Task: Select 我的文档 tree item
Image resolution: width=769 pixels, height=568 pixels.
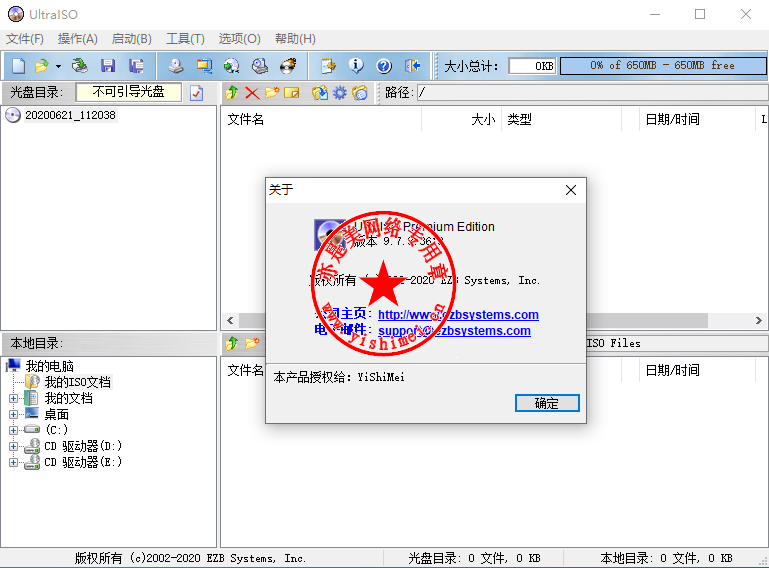Action: 69,398
